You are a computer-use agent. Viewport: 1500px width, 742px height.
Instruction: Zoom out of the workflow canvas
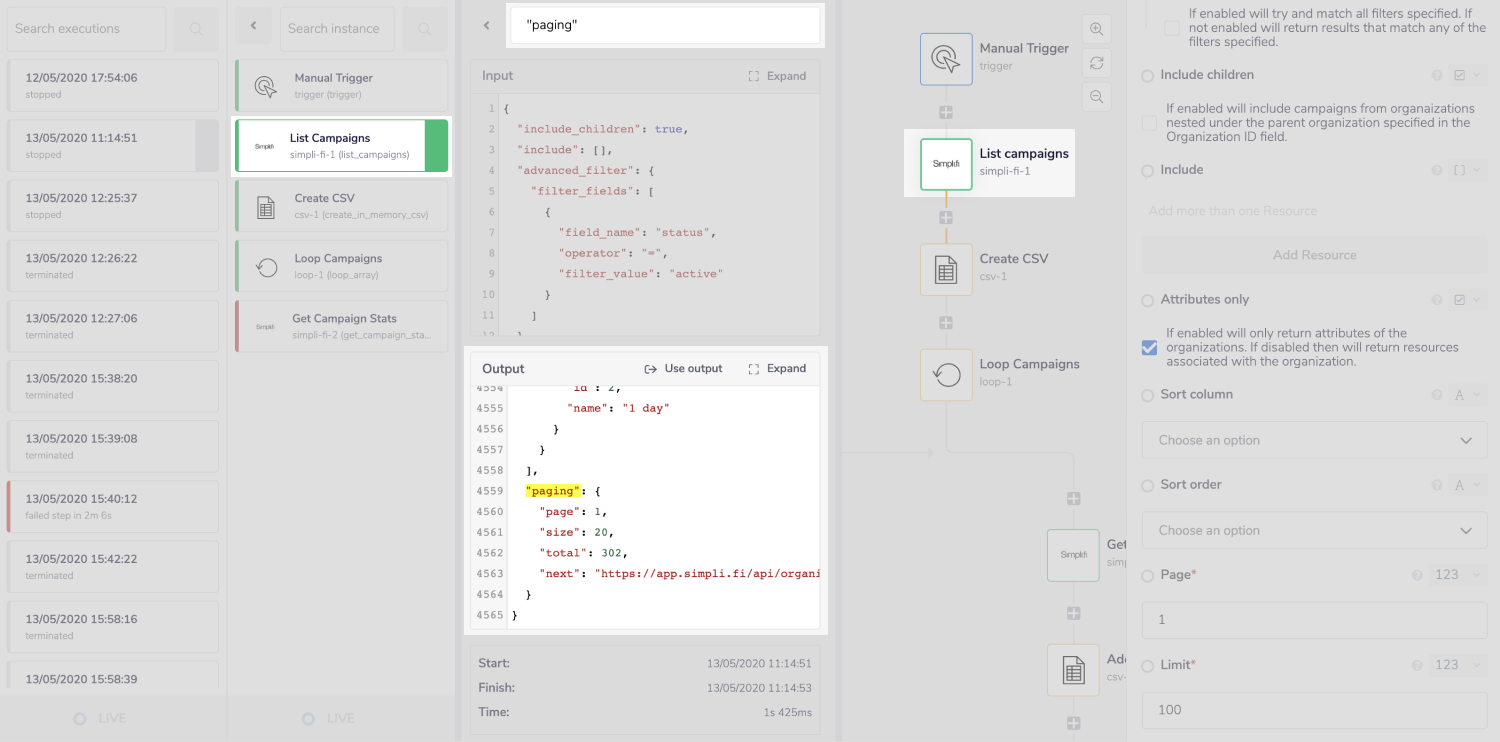(x=1096, y=97)
